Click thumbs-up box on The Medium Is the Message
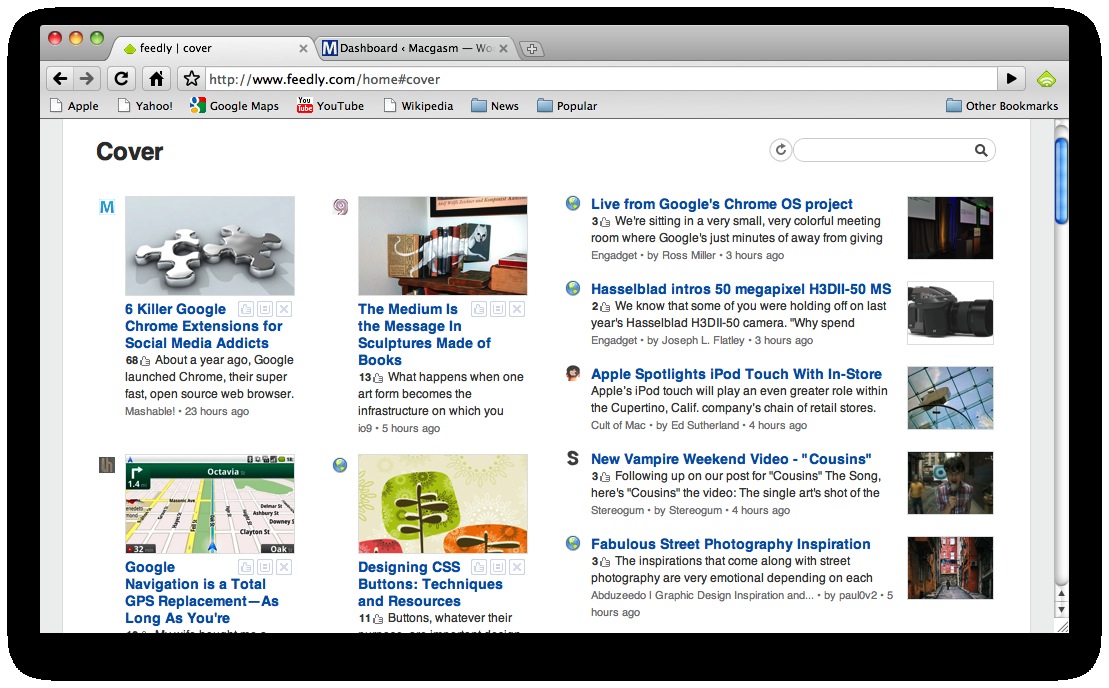This screenshot has width=1109, height=688. click(x=479, y=309)
